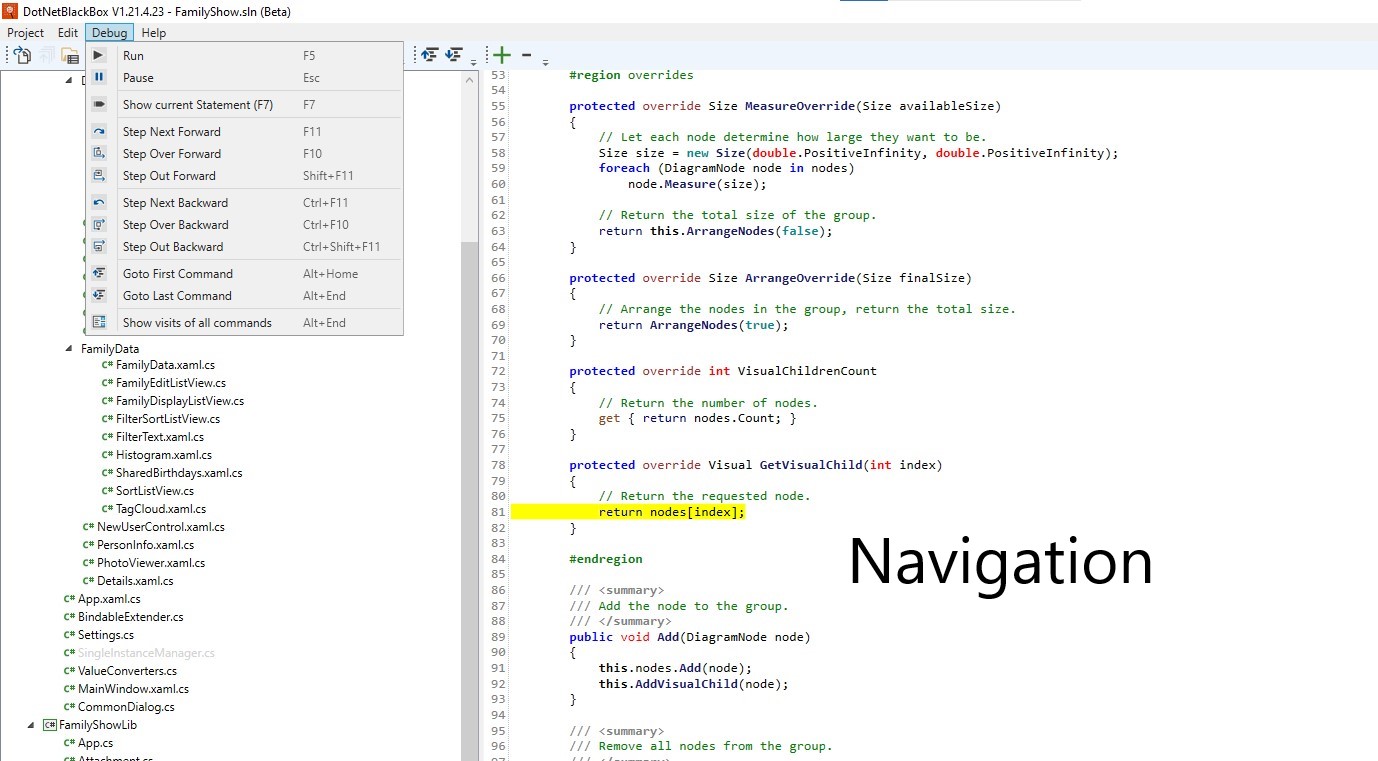Click the Step Over Forward icon

(x=99, y=154)
